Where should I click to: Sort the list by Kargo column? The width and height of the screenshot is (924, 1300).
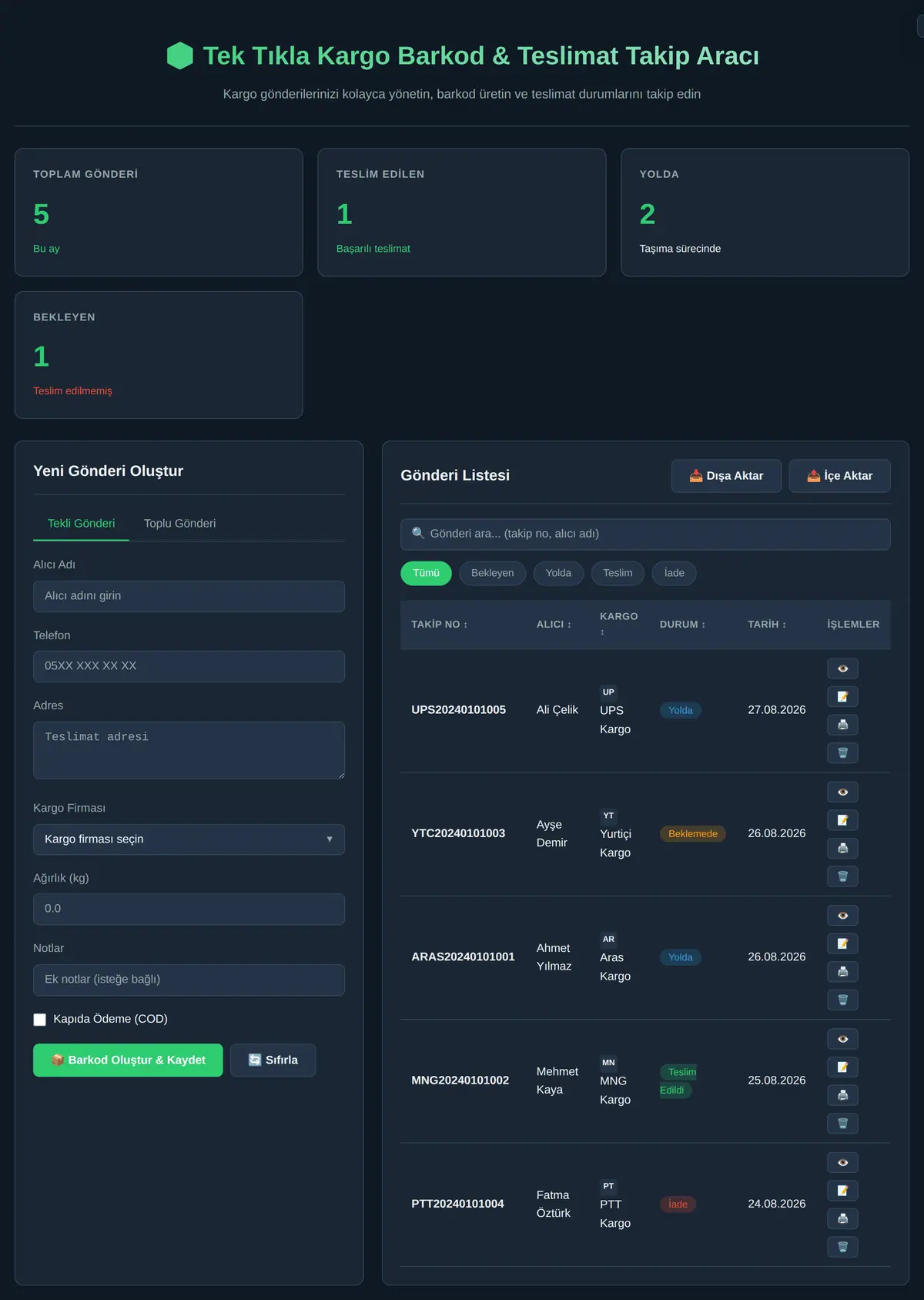pyautogui.click(x=618, y=624)
